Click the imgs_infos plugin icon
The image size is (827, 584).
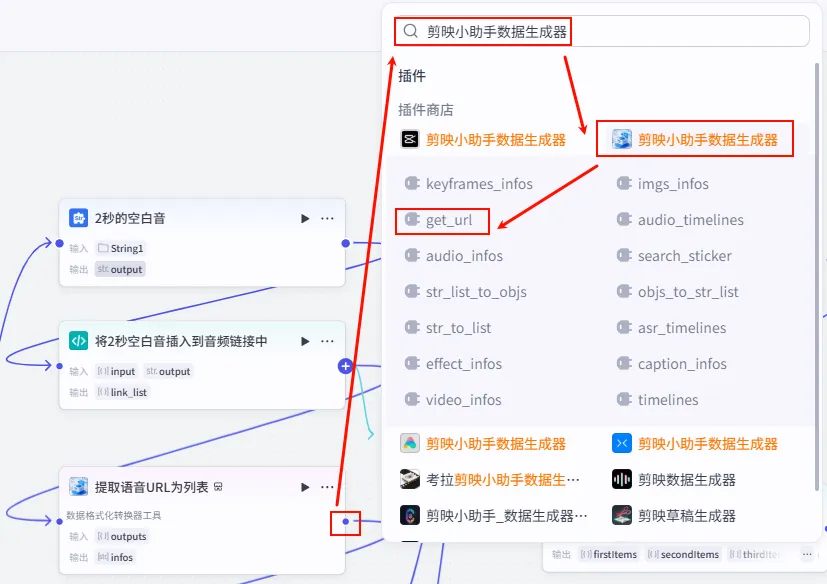tap(624, 183)
